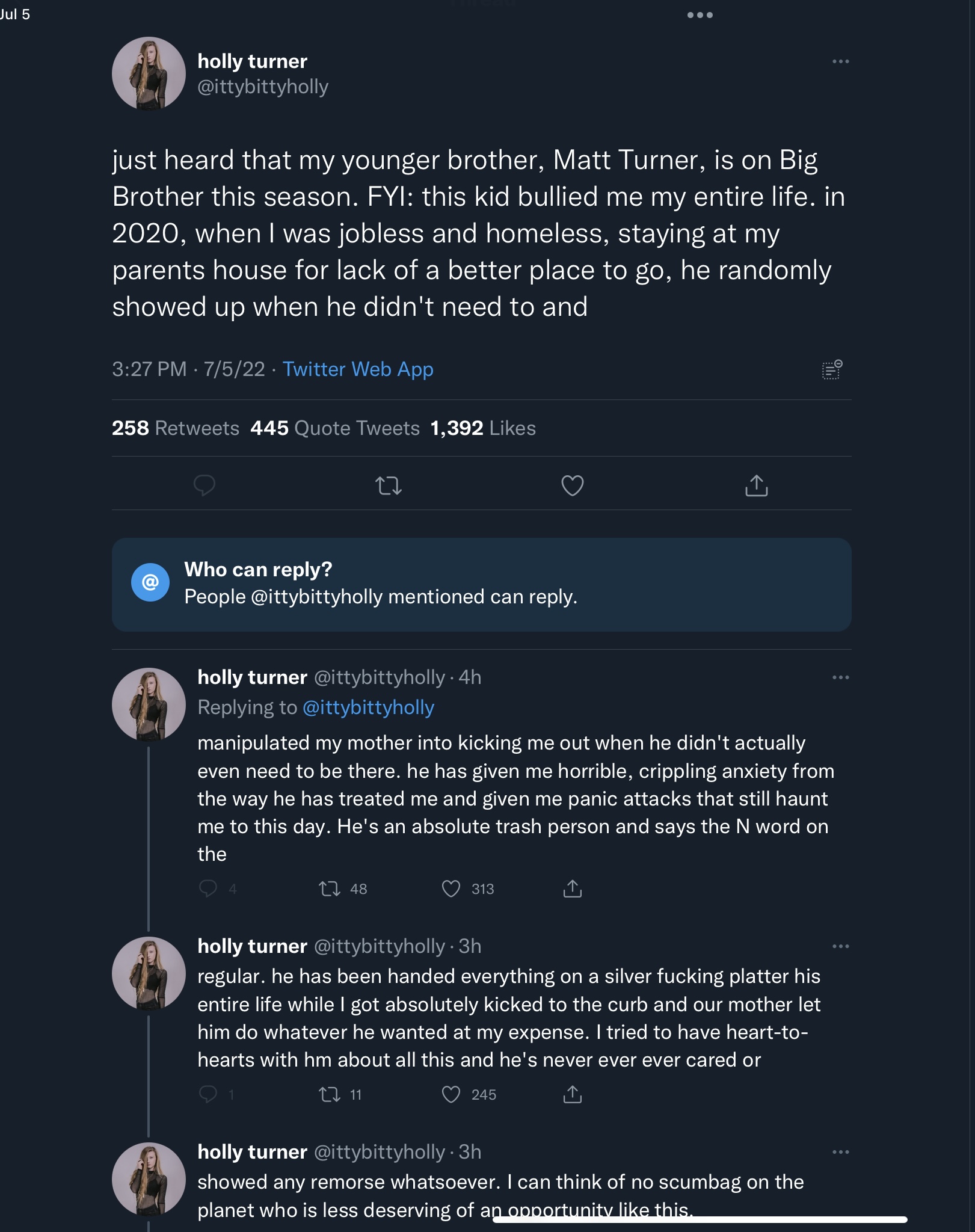Like the main tweet about Matt Turner
The height and width of the screenshot is (1232, 975).
click(x=572, y=485)
